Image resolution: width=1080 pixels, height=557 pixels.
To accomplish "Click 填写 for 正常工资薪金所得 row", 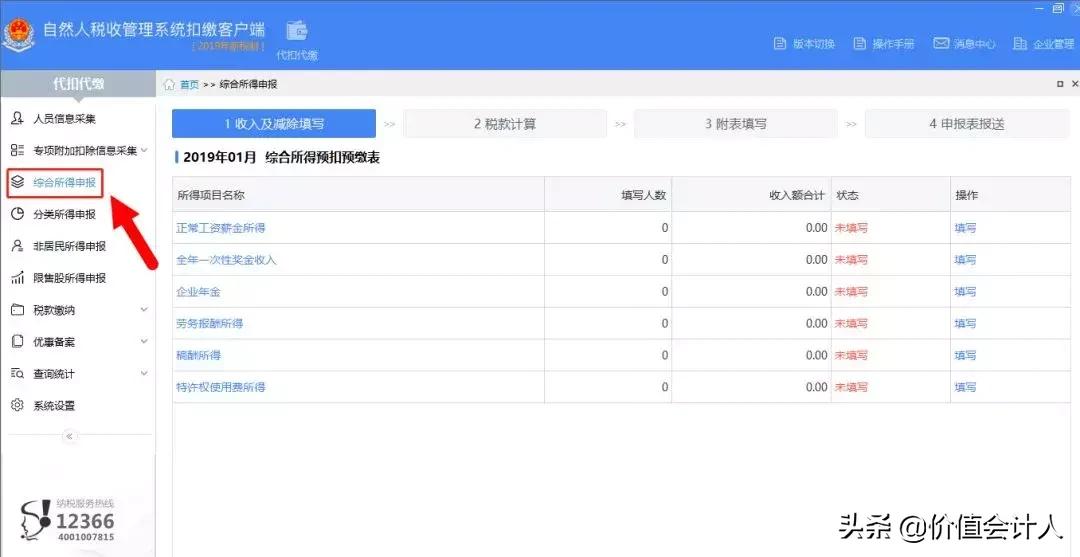I will pyautogui.click(x=965, y=228).
